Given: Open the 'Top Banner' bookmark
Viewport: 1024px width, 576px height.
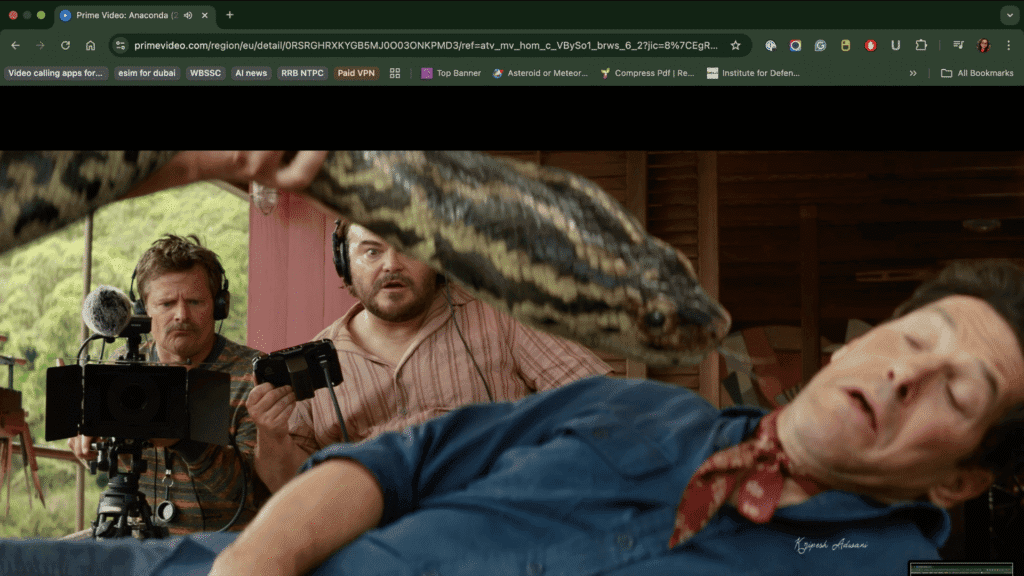Looking at the screenshot, I should [x=451, y=73].
